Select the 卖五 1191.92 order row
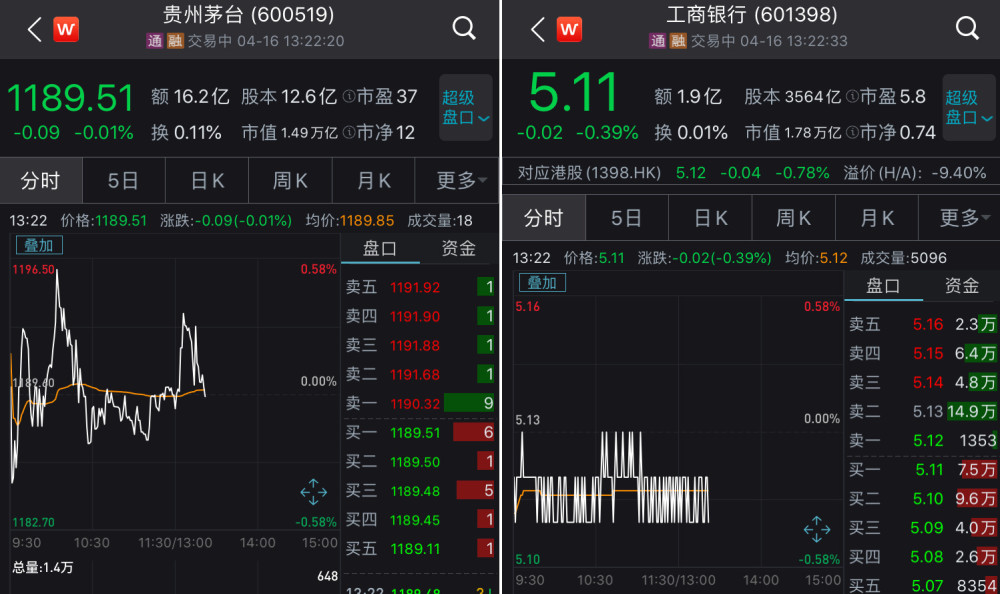This screenshot has width=1000, height=594. point(420,287)
